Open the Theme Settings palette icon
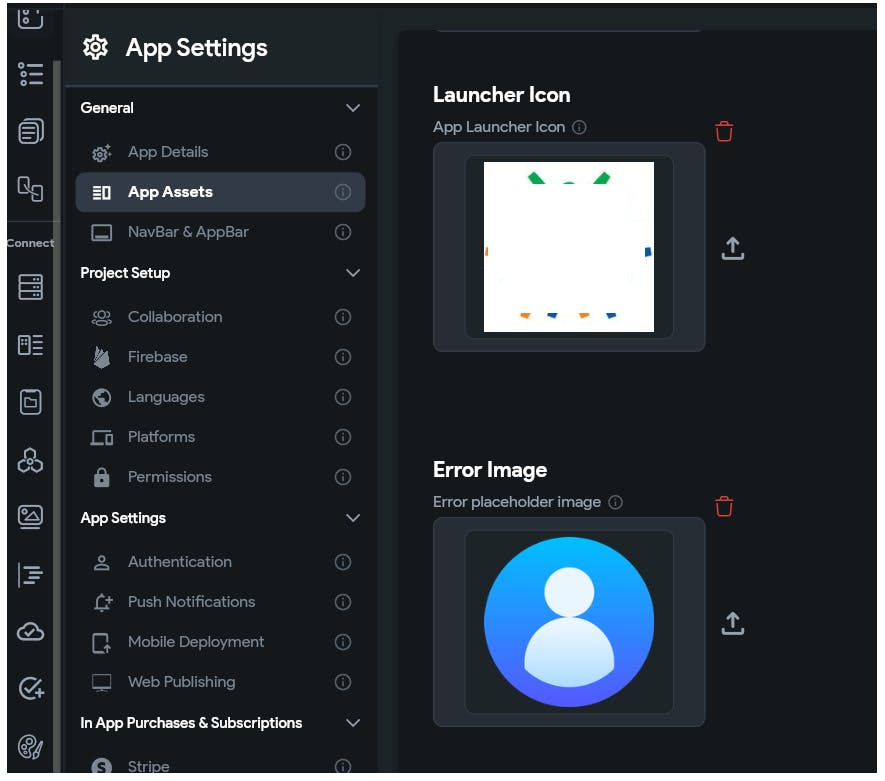Screen dimensions: 885x781 (x=30, y=747)
